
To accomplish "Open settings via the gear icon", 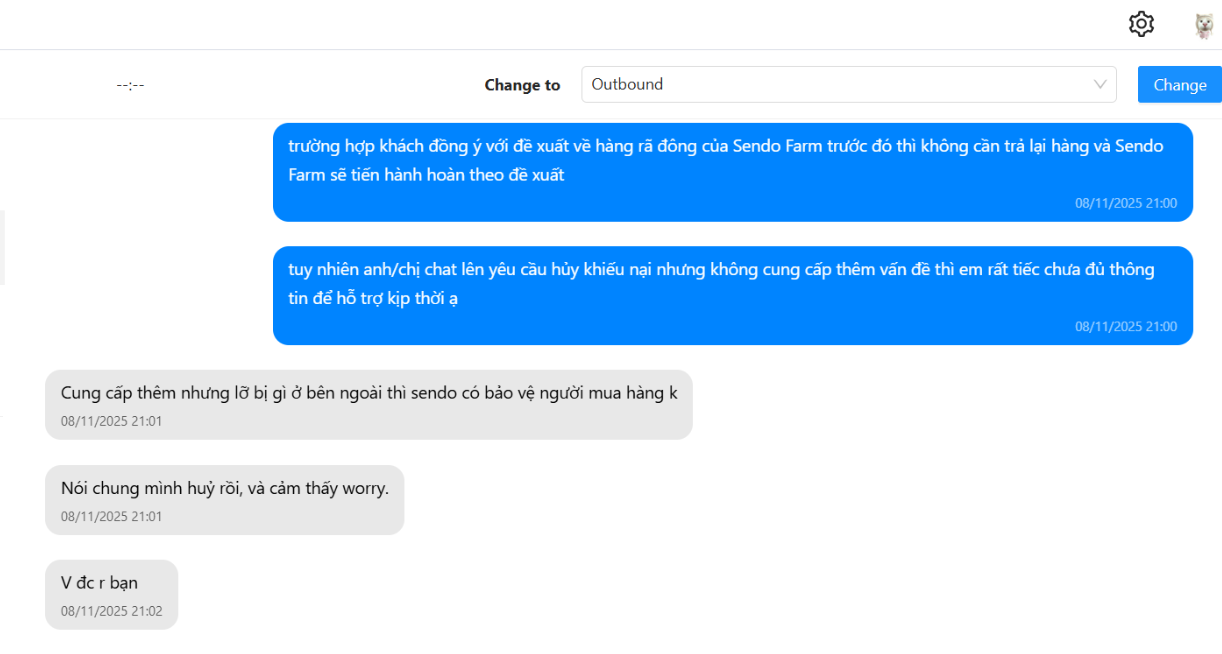I will [1141, 24].
